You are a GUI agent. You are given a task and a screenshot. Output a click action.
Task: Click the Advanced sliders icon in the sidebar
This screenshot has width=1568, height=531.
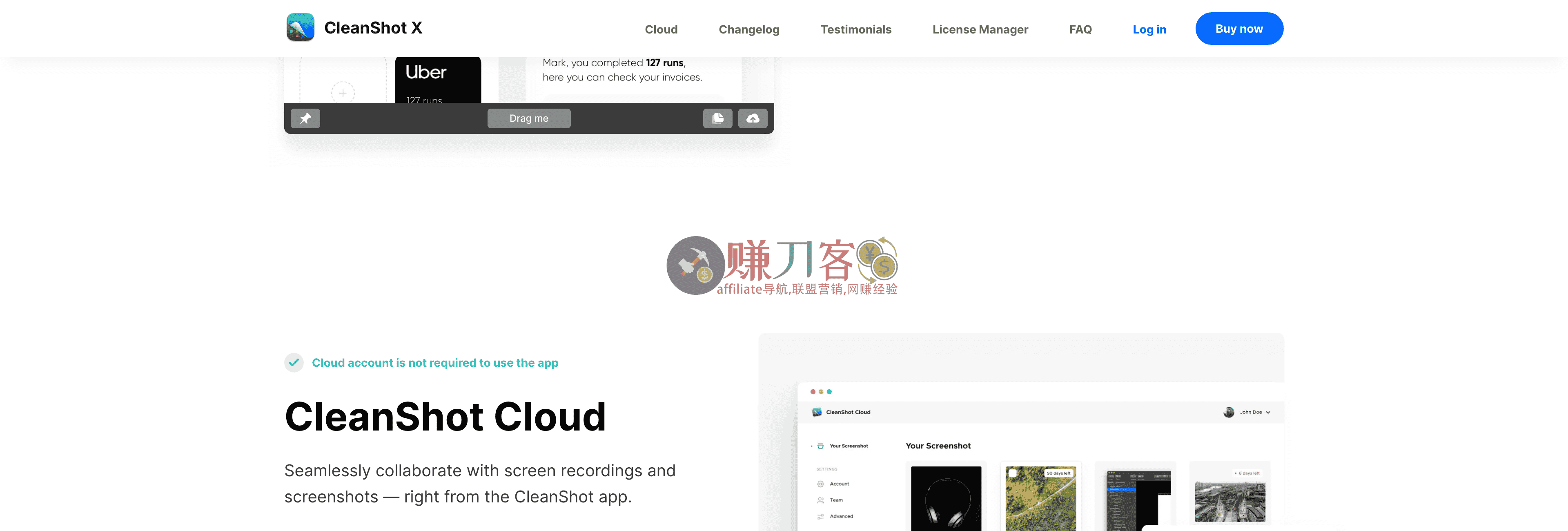coord(820,516)
